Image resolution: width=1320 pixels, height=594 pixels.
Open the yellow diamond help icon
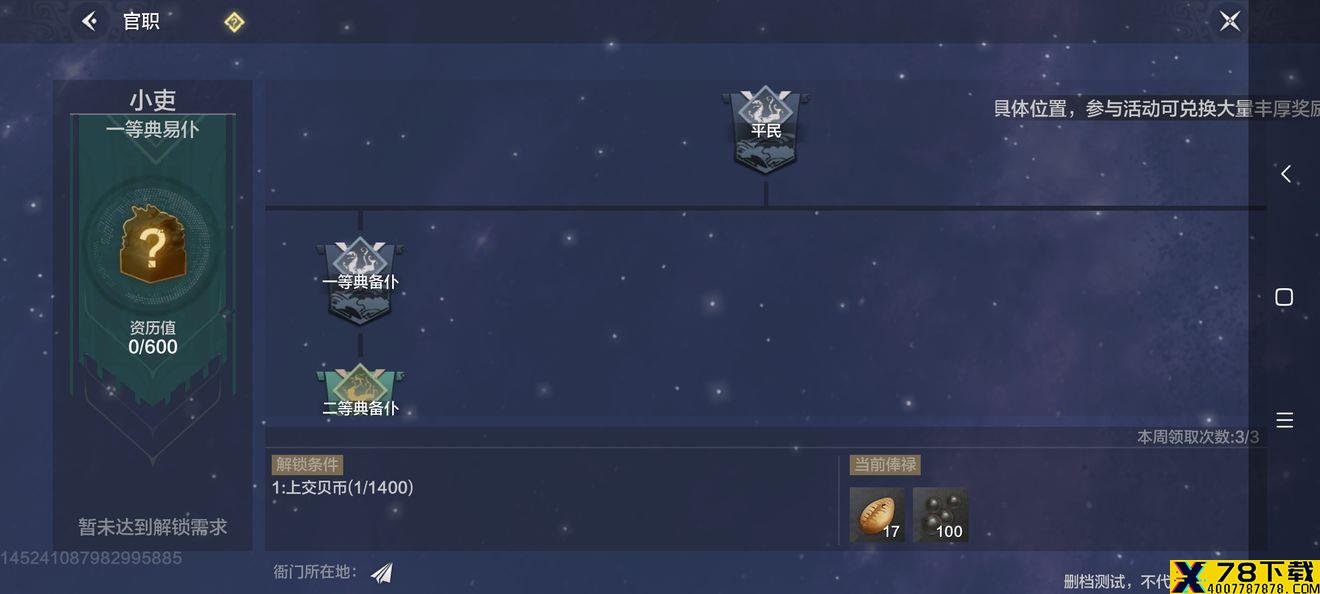[234, 22]
